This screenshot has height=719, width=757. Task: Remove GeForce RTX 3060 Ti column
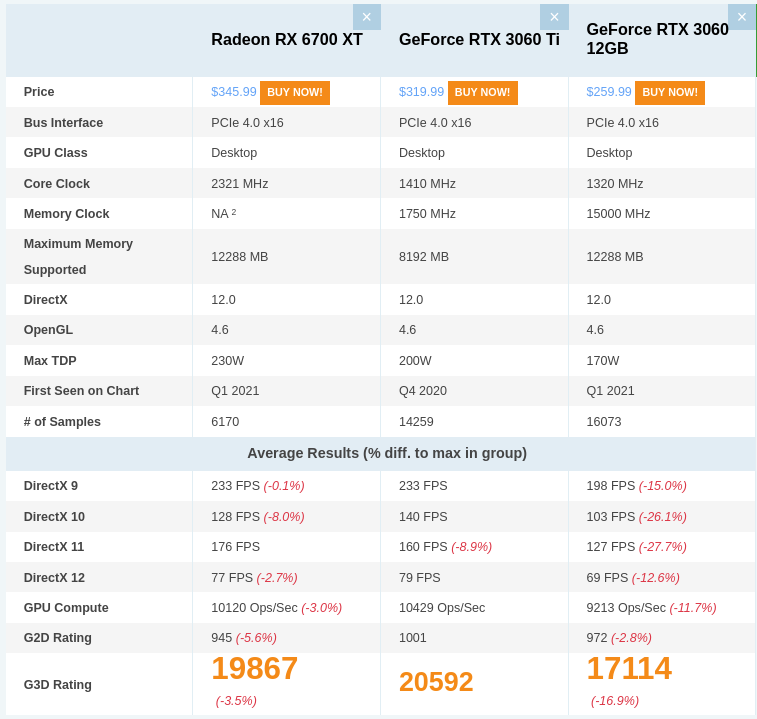[x=554, y=17]
